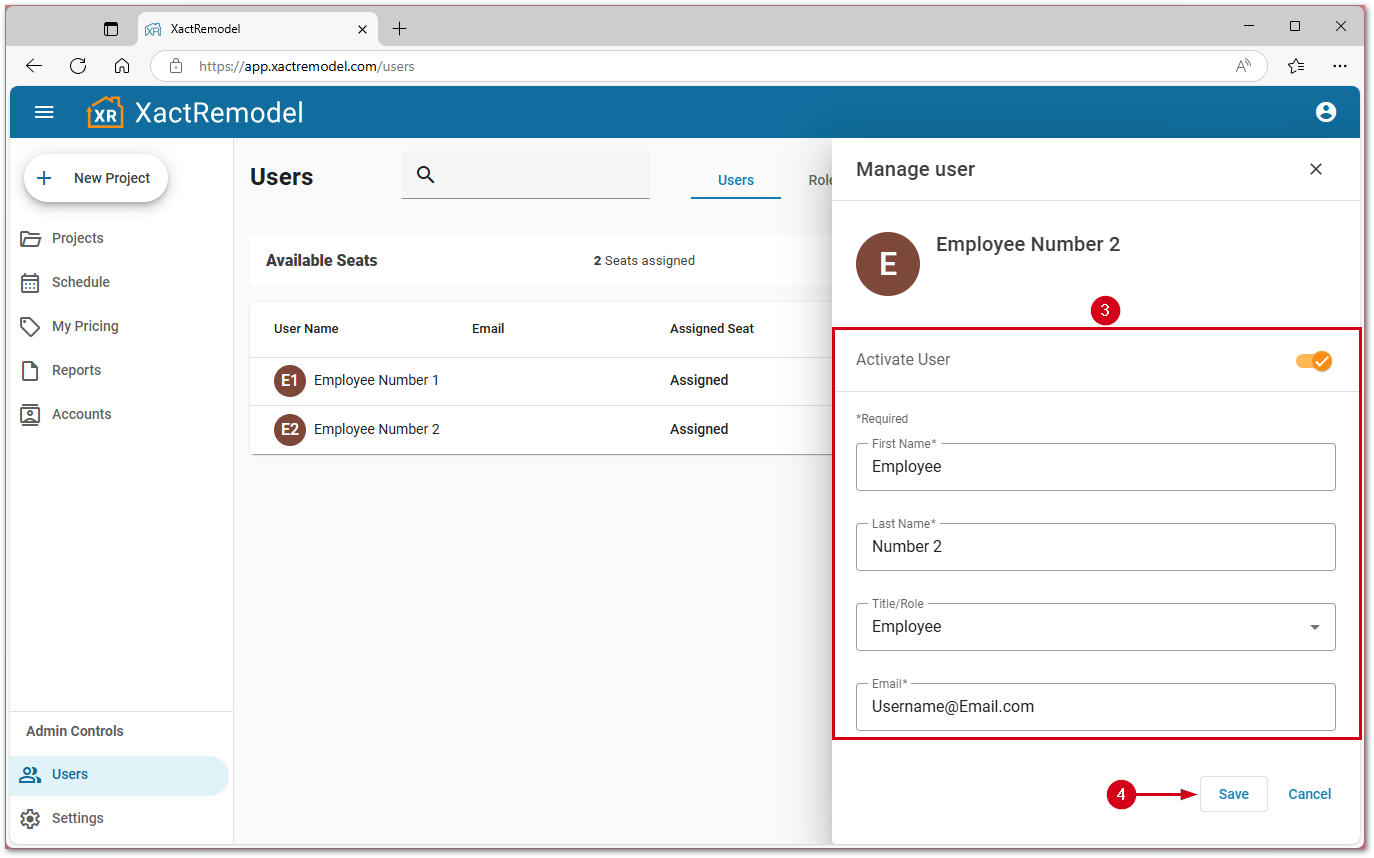Refresh the browser page
1374x858 pixels.
pyautogui.click(x=78, y=66)
